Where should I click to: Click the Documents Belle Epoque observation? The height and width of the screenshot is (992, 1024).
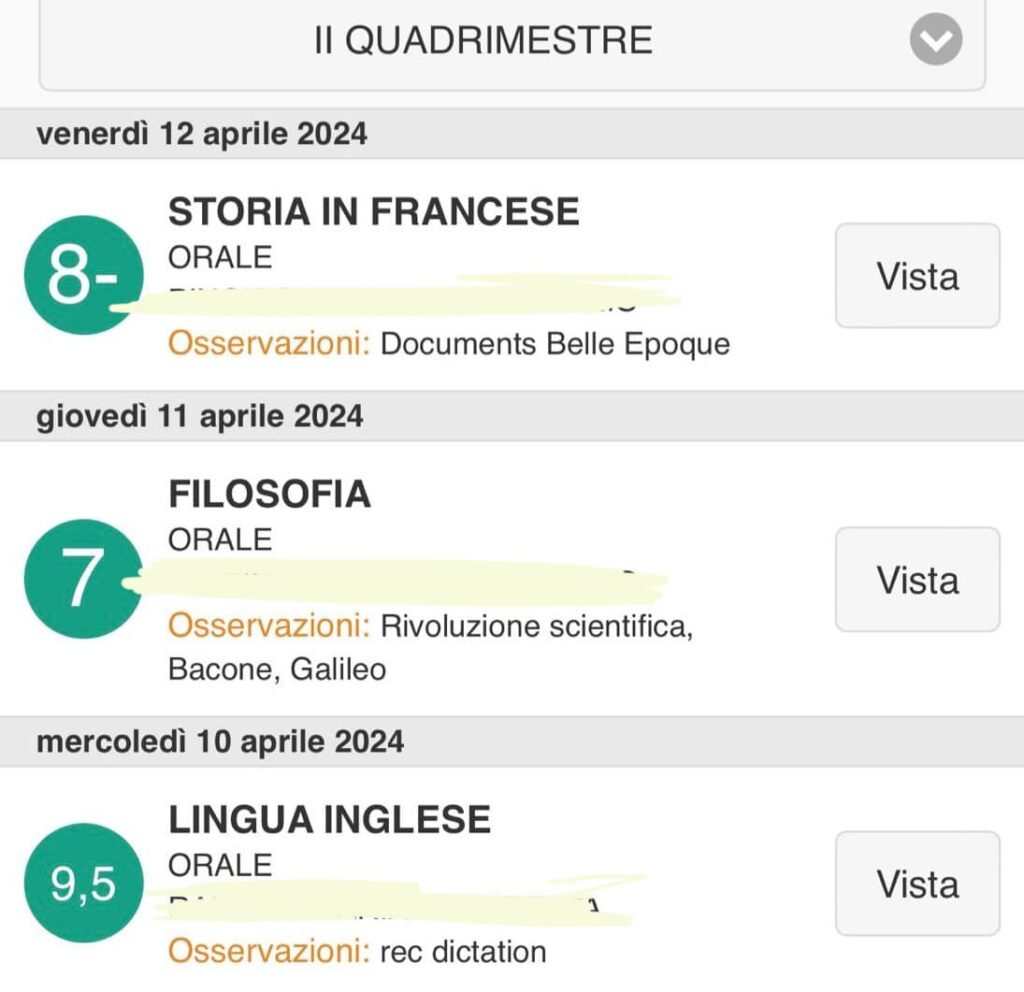555,344
